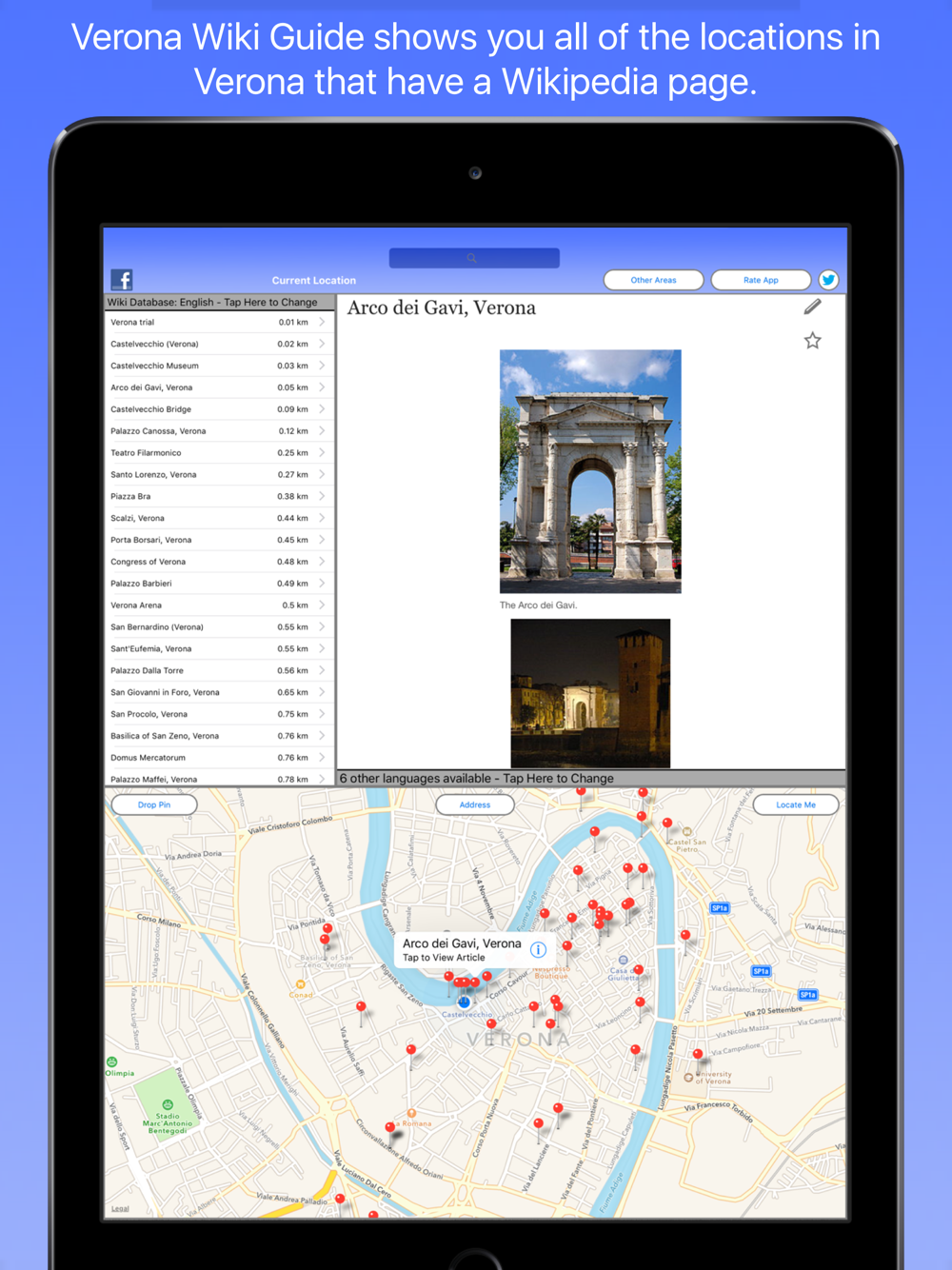The image size is (952, 1270).
Task: Select Piazza Bra in the list
Action: [219, 496]
